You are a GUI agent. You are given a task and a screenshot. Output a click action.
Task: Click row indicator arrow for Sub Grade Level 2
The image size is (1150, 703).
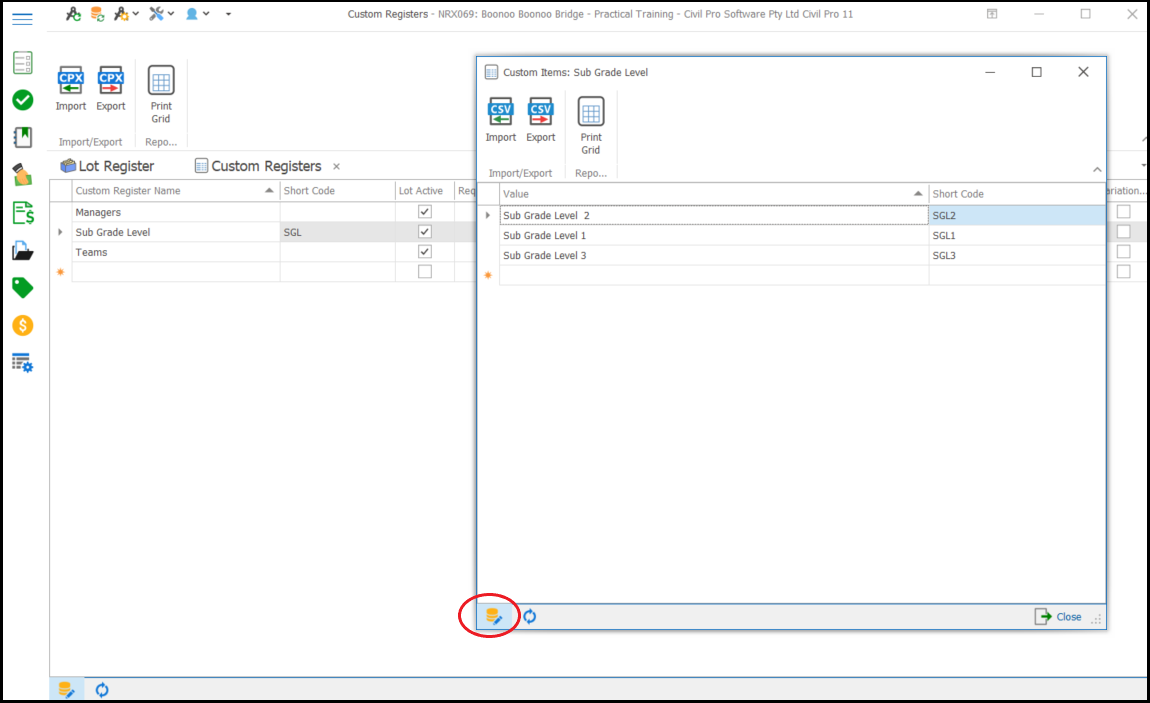pyautogui.click(x=488, y=216)
